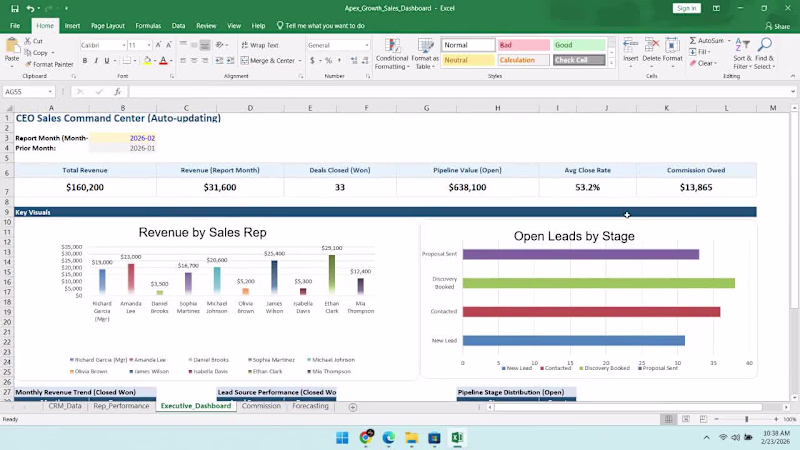Copy the selection

[x=36, y=53]
